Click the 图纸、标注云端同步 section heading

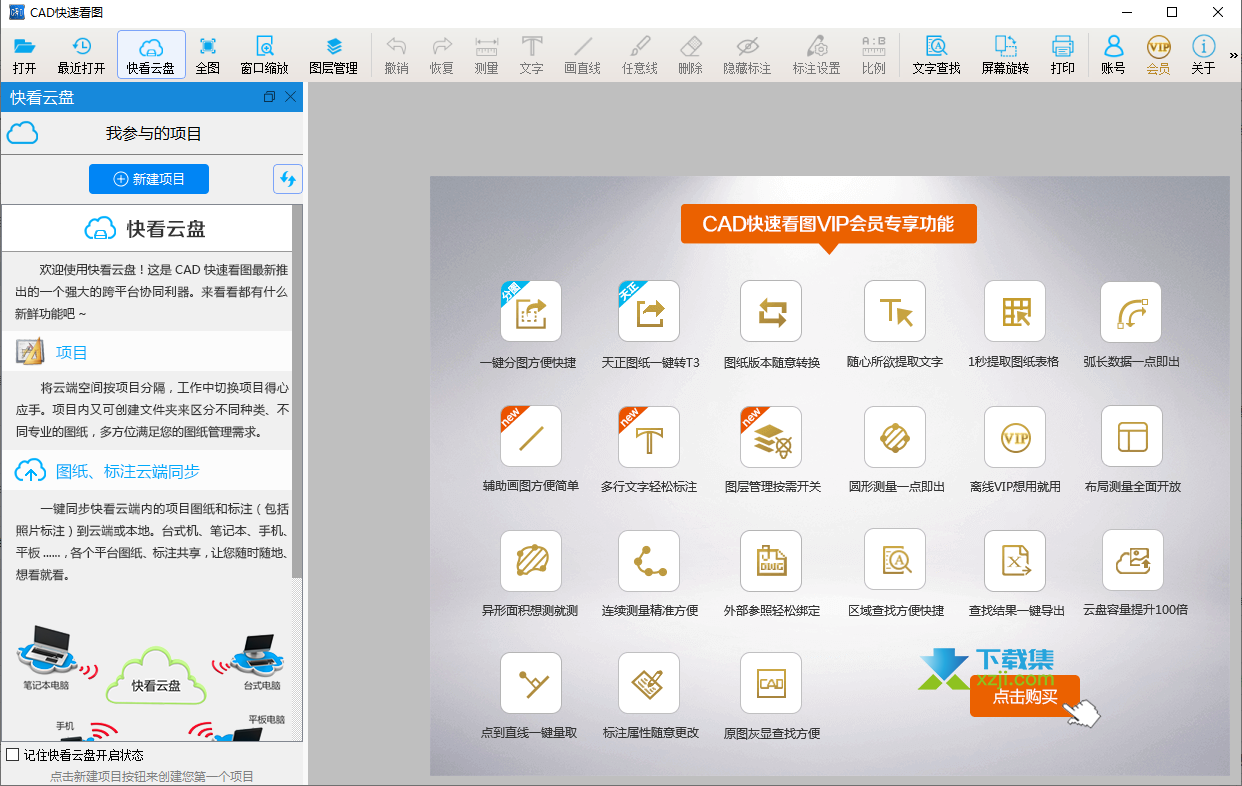coord(128,471)
